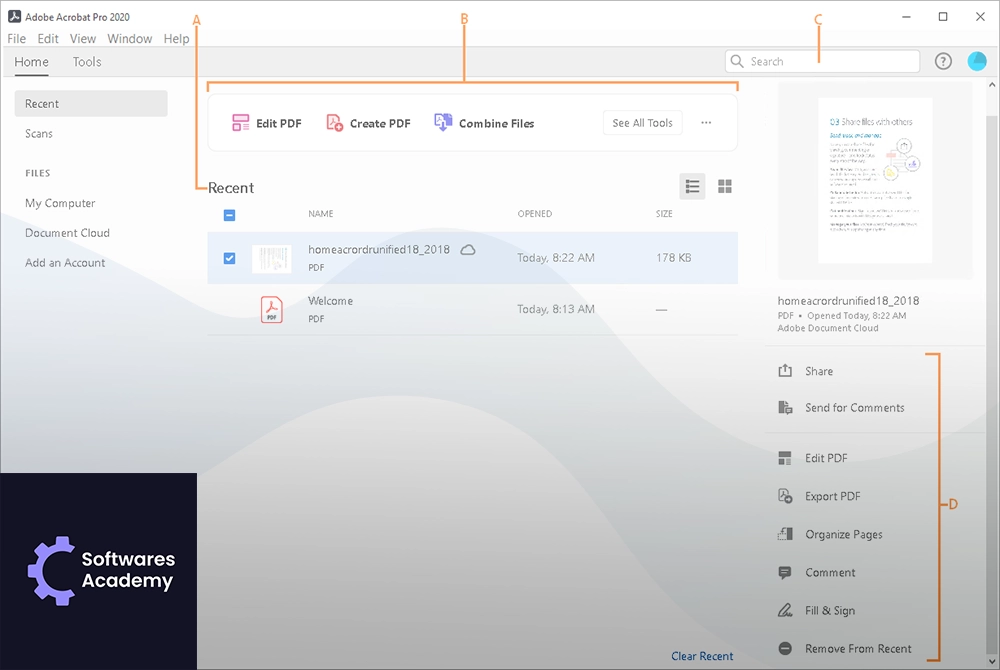Open the three-dot more tools menu

coord(706,122)
